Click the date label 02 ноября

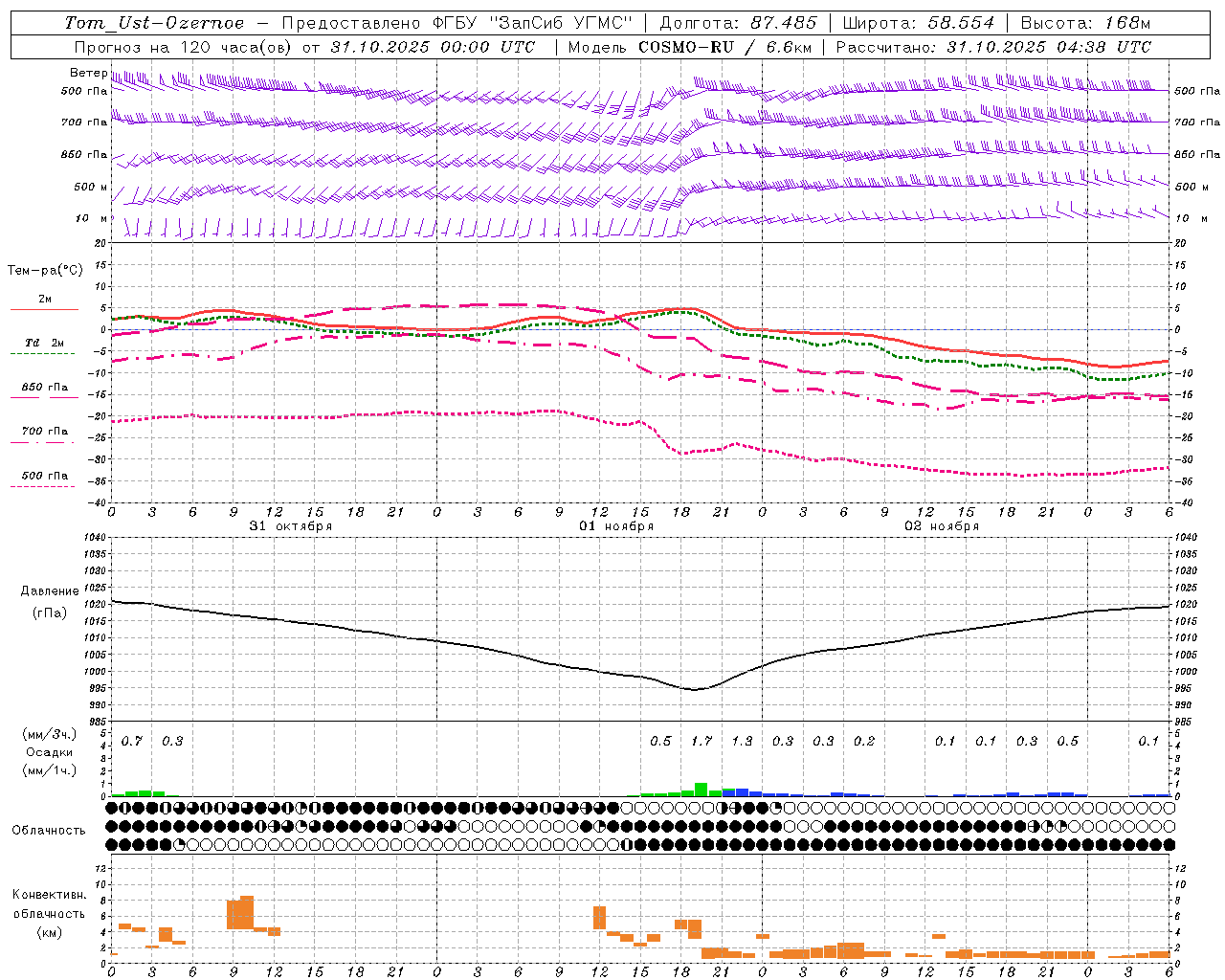coord(942,526)
